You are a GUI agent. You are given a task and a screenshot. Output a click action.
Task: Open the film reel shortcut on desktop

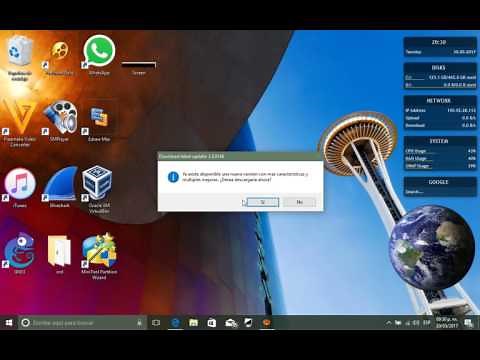point(59,57)
